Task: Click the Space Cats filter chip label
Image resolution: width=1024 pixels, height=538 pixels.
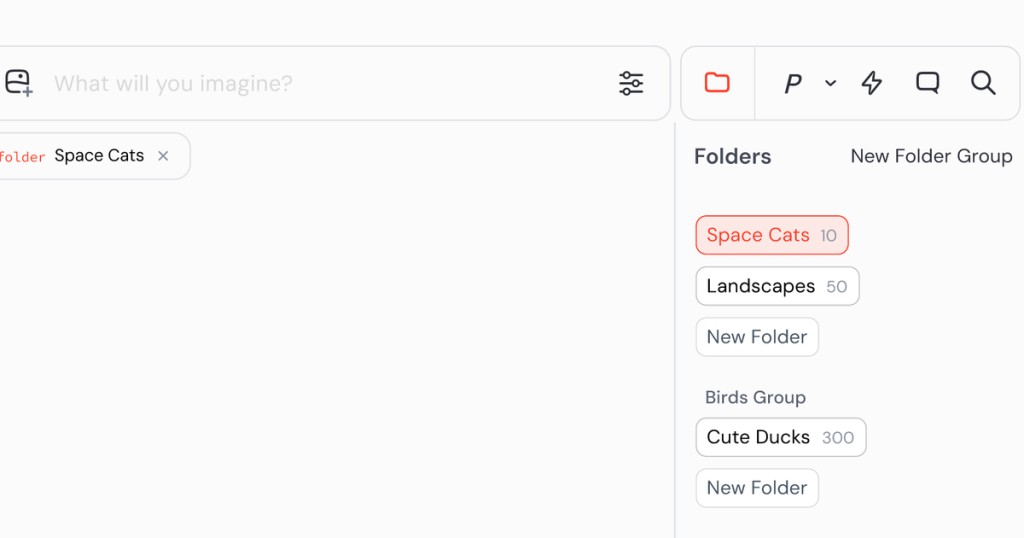Action: pyautogui.click(x=99, y=155)
